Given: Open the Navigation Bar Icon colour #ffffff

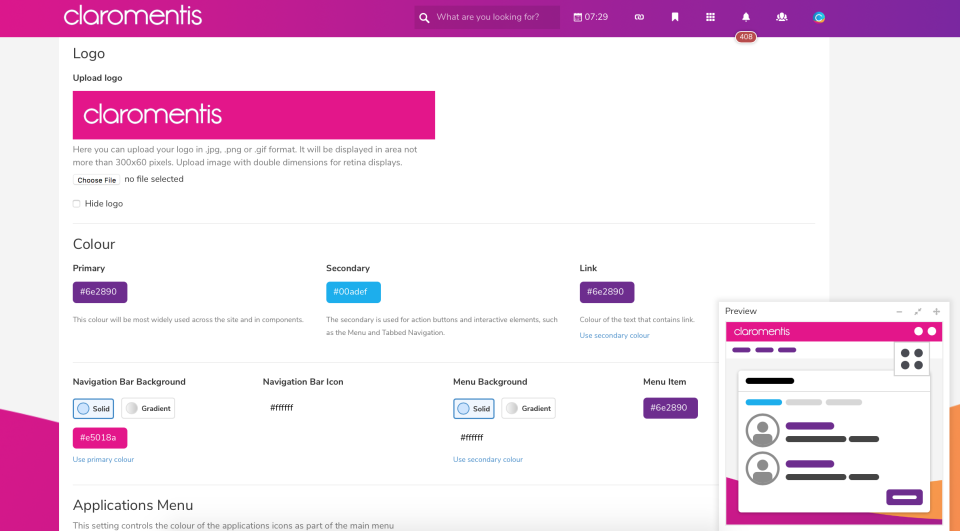Looking at the screenshot, I should pos(282,408).
